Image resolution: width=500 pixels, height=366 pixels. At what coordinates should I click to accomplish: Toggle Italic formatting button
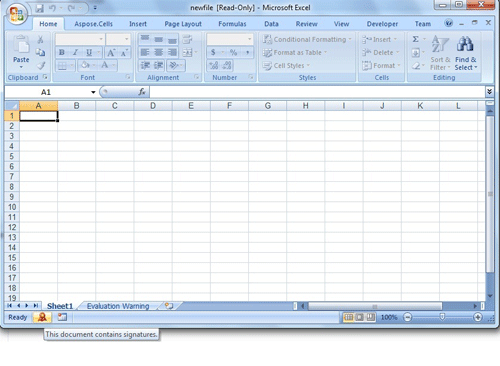click(x=75, y=52)
